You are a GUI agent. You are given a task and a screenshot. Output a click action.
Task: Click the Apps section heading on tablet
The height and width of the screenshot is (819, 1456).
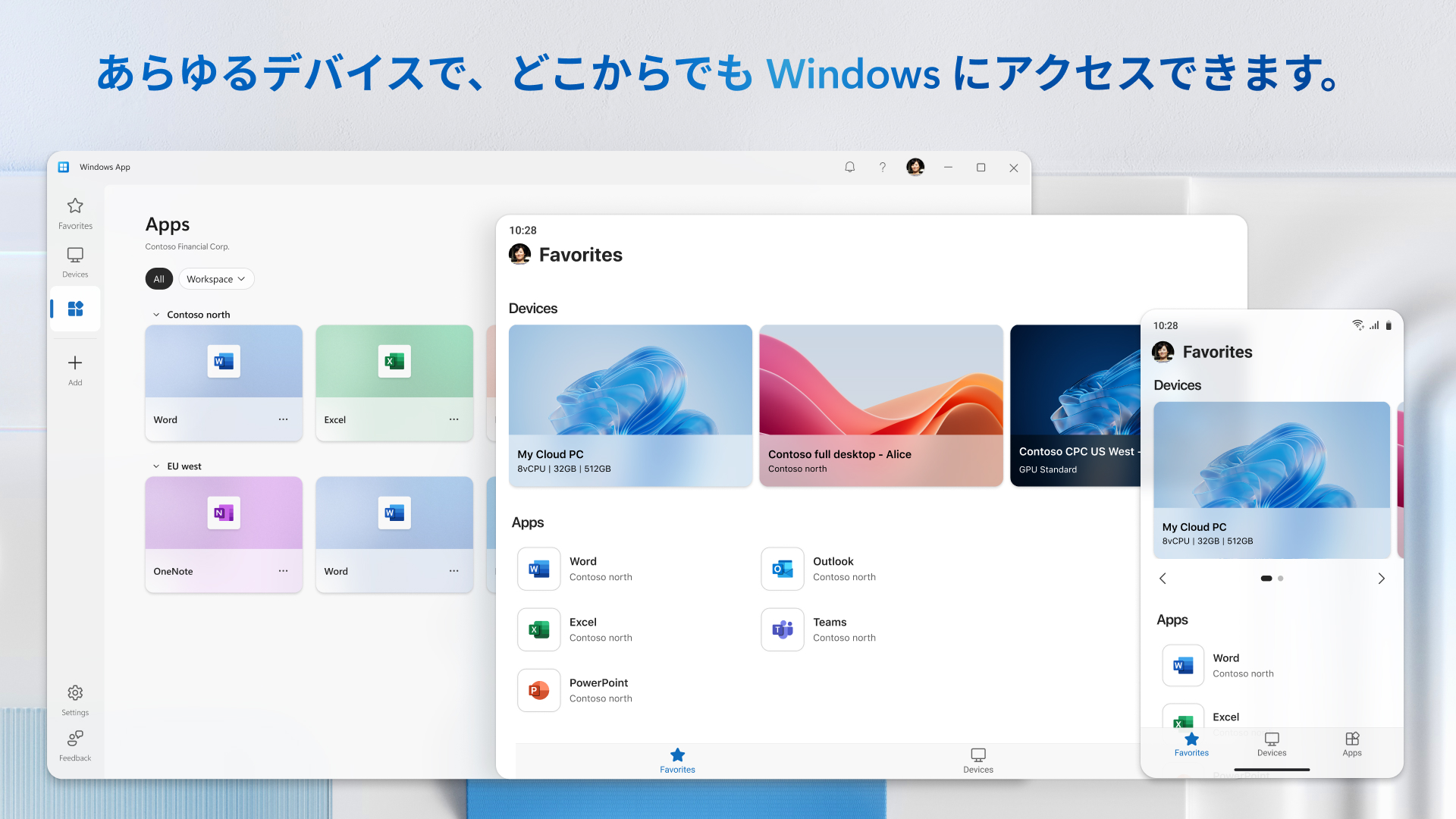(528, 522)
